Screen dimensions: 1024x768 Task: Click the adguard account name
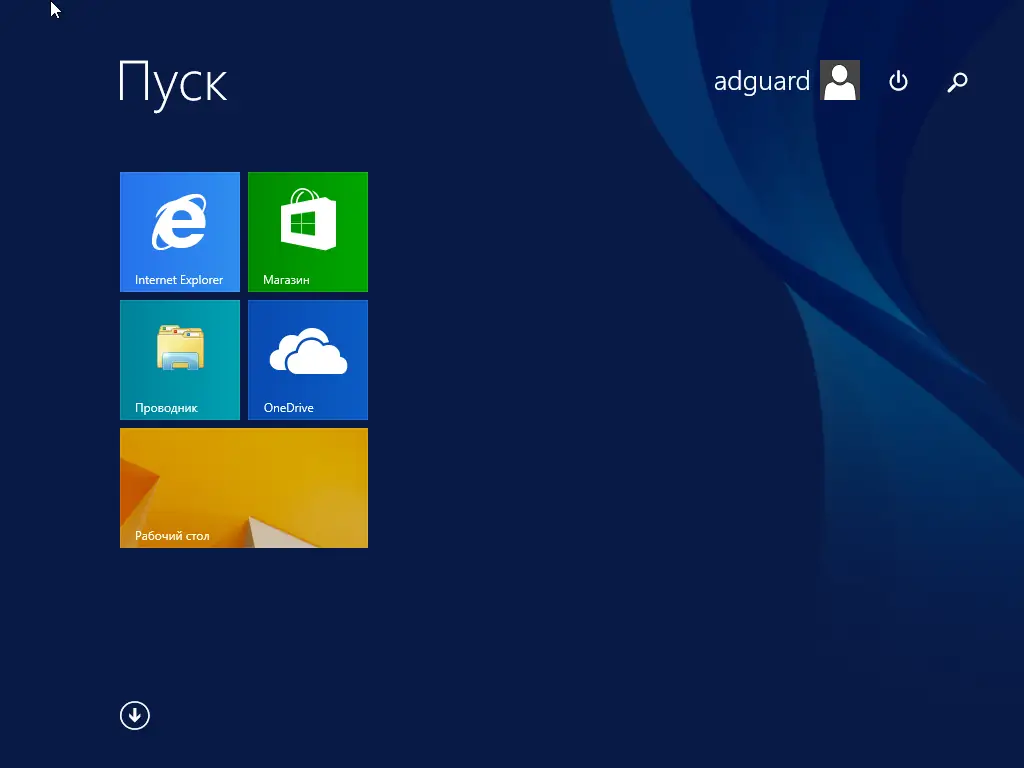761,82
